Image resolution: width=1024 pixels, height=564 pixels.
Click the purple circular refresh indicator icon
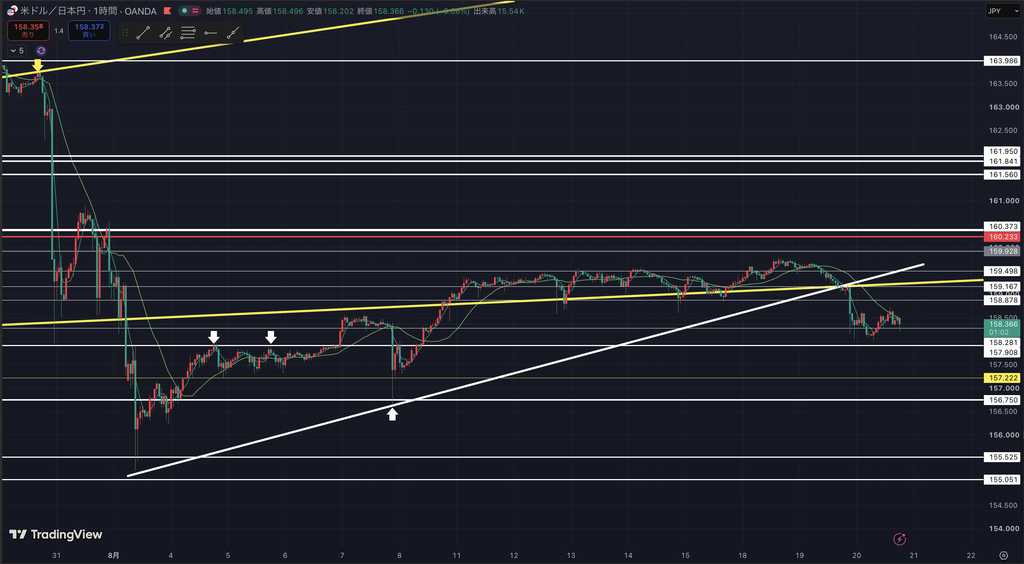pyautogui.click(x=41, y=50)
